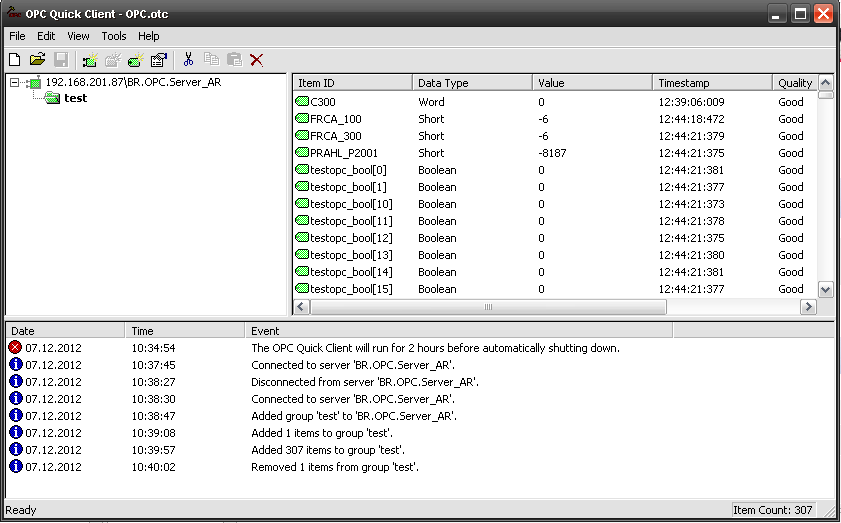
Task: Select the testopc_bool[15] item
Action: click(351, 289)
